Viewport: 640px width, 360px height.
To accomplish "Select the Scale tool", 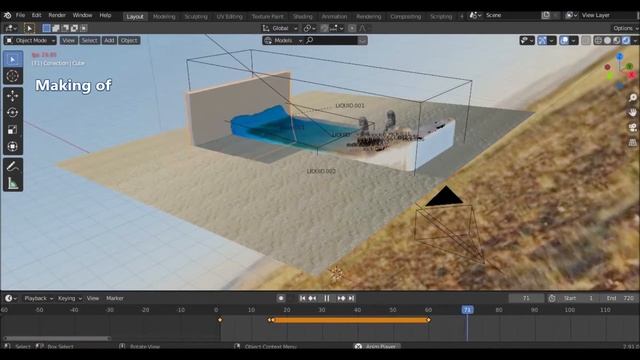I will pyautogui.click(x=13, y=130).
